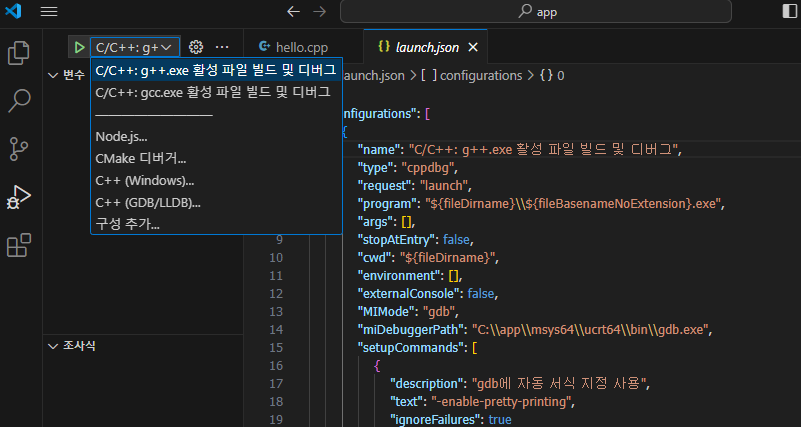
Task: Click the "args" key
Action: tap(377, 222)
